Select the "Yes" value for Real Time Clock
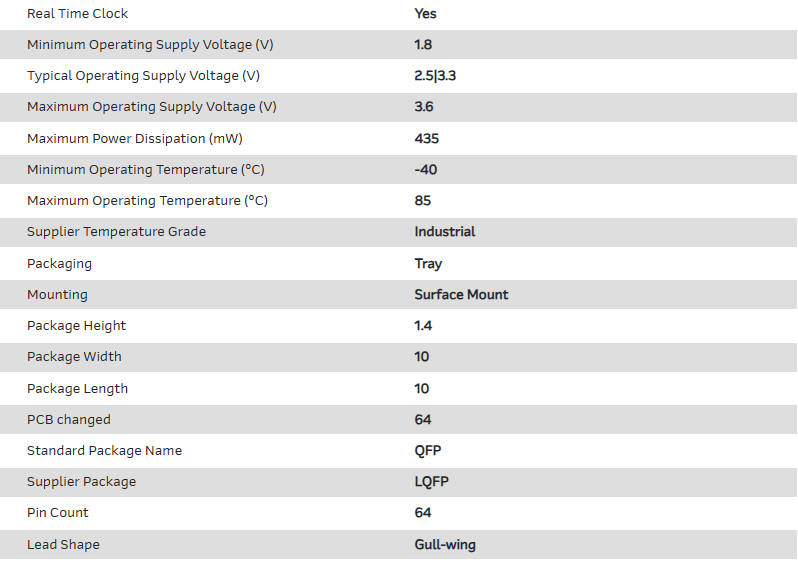The width and height of the screenshot is (798, 576). tap(425, 14)
